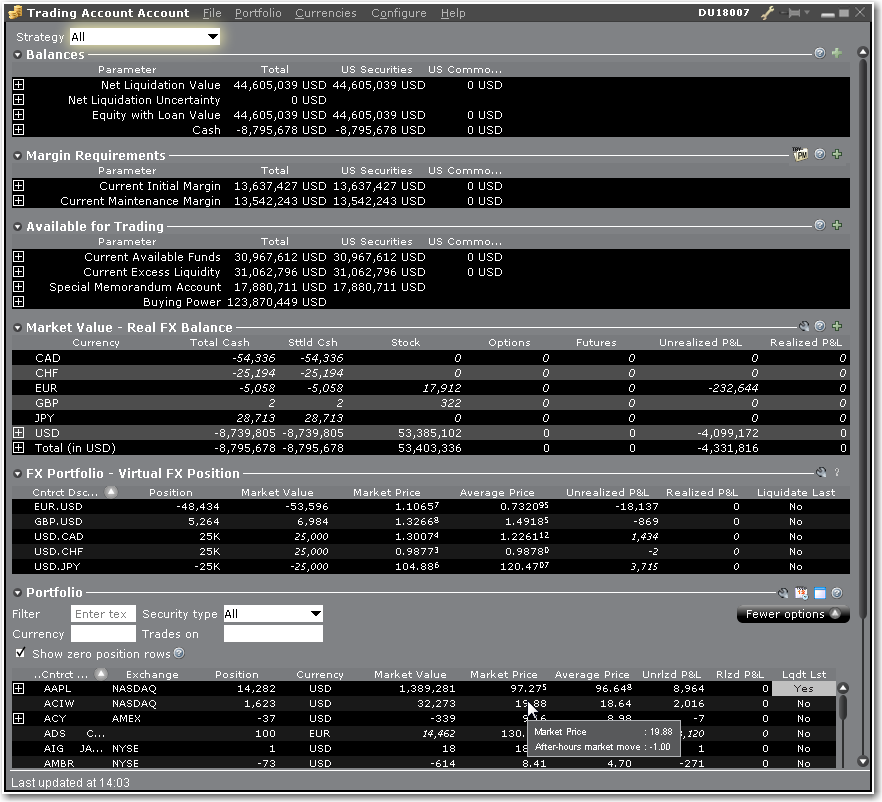
Task: Open the dropdown arrow beside the pin icon
Action: [x=807, y=12]
